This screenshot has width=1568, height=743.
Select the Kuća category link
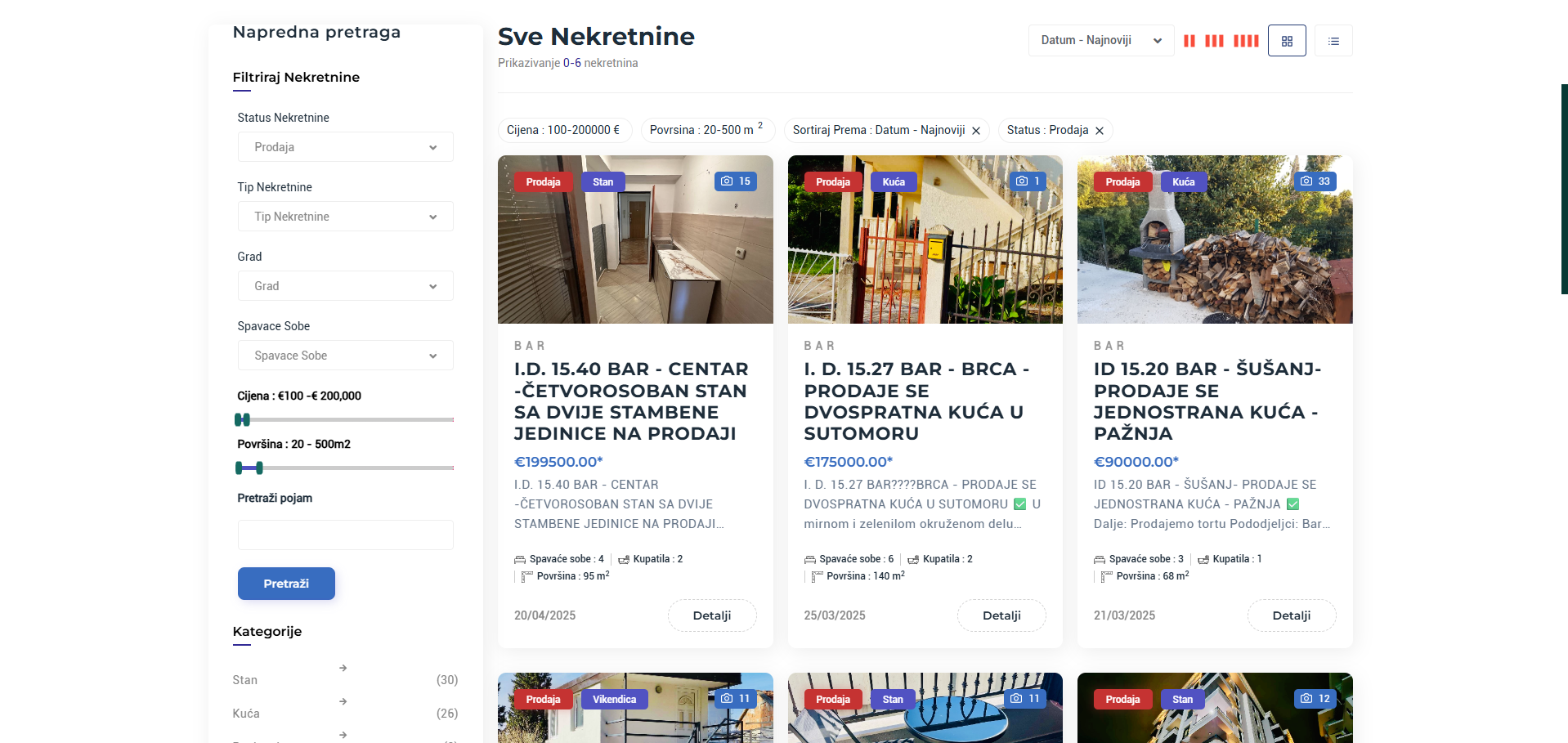246,714
